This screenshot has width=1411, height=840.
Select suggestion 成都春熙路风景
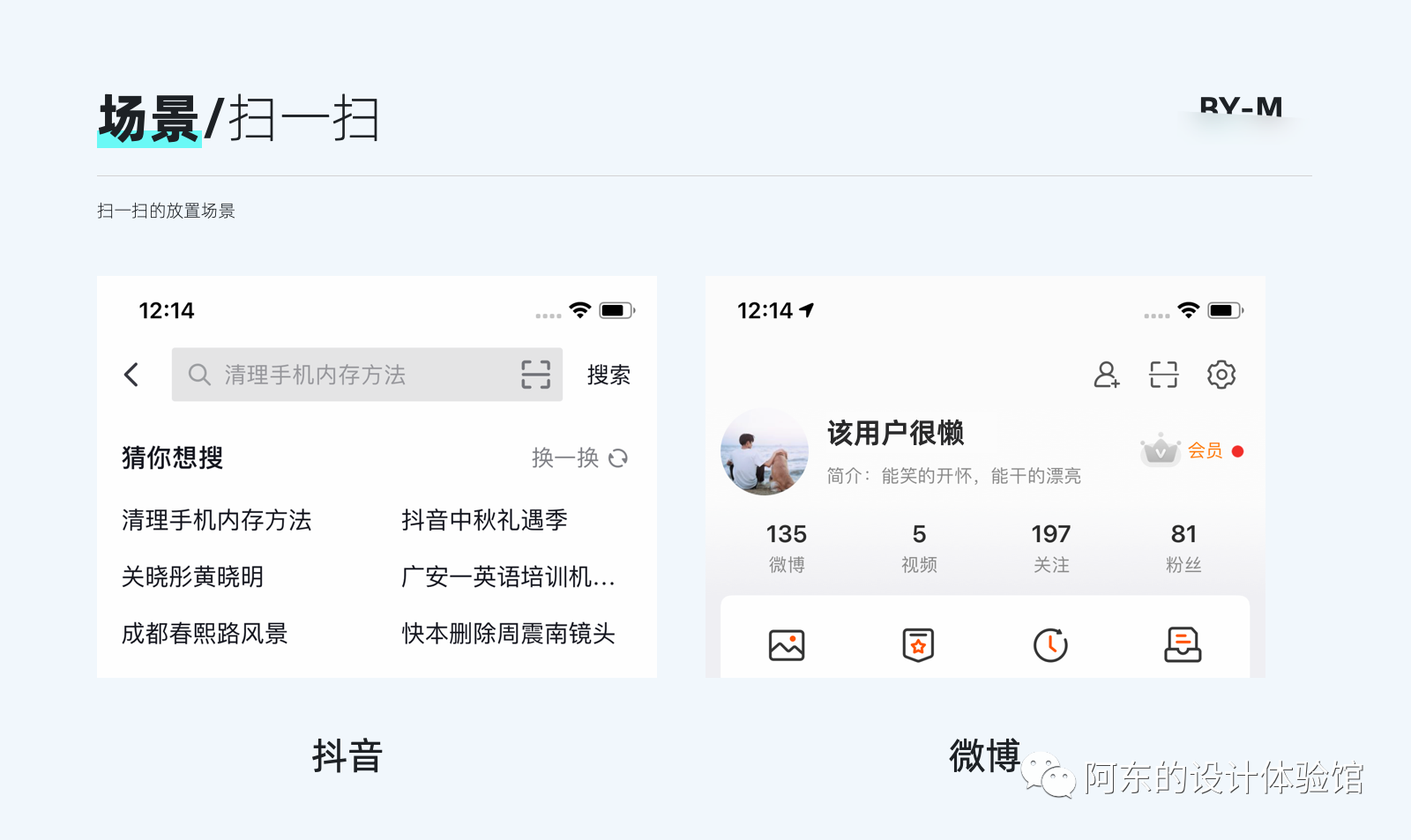point(205,633)
